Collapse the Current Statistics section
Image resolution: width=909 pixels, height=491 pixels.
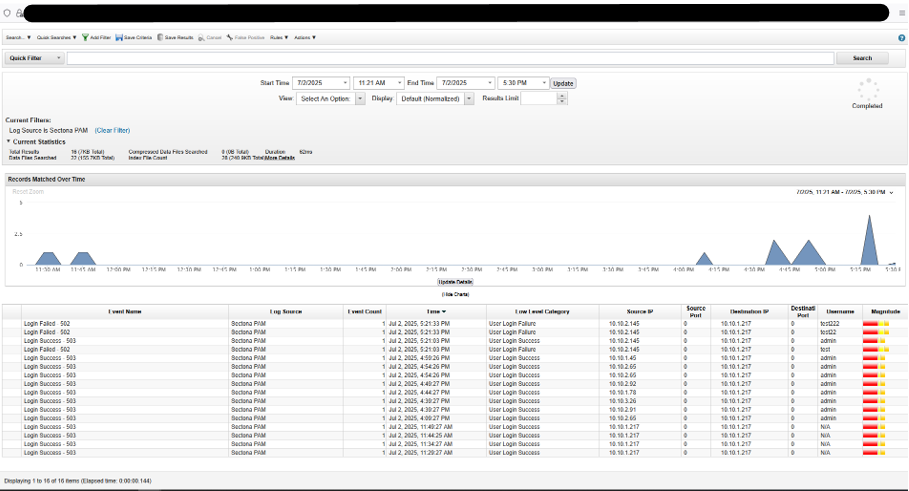pos(9,141)
